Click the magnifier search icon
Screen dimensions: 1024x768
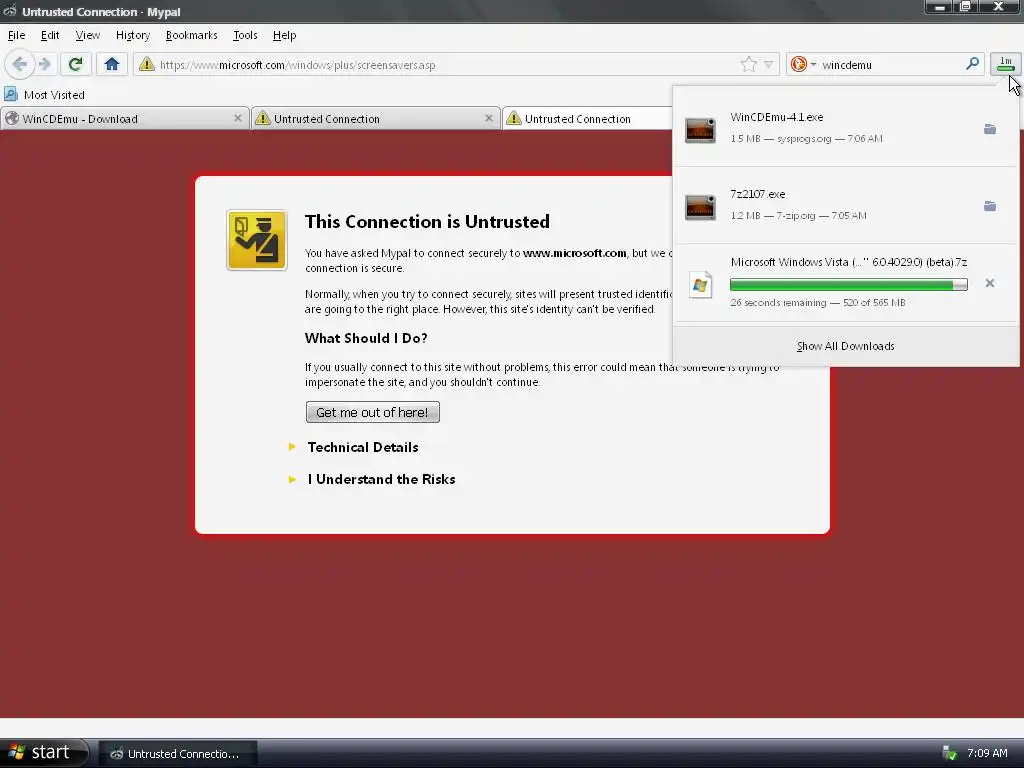coord(972,63)
